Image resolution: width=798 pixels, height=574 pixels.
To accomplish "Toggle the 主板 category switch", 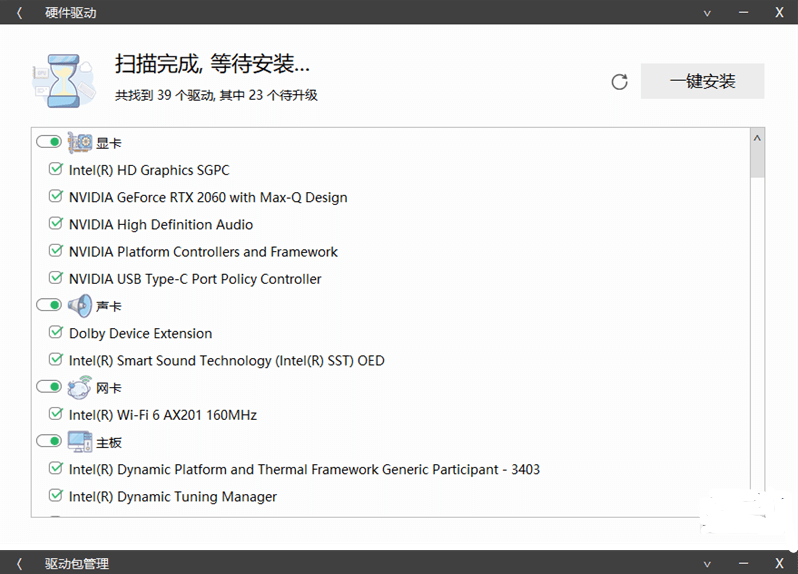I will pyautogui.click(x=49, y=441).
